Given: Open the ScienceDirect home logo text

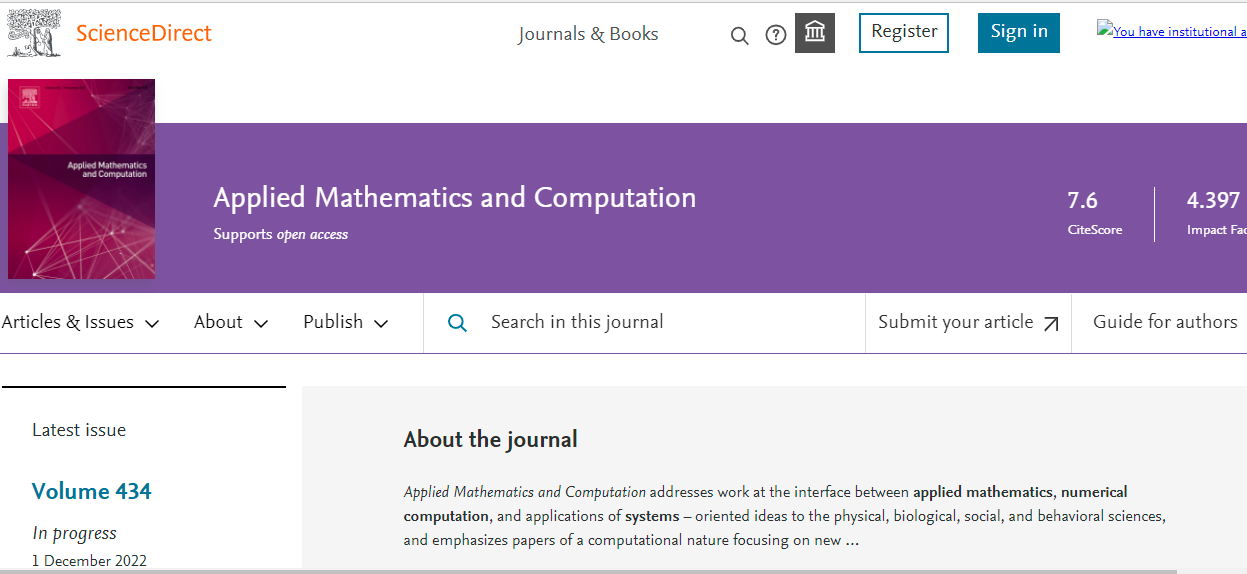Looking at the screenshot, I should pyautogui.click(x=144, y=33).
